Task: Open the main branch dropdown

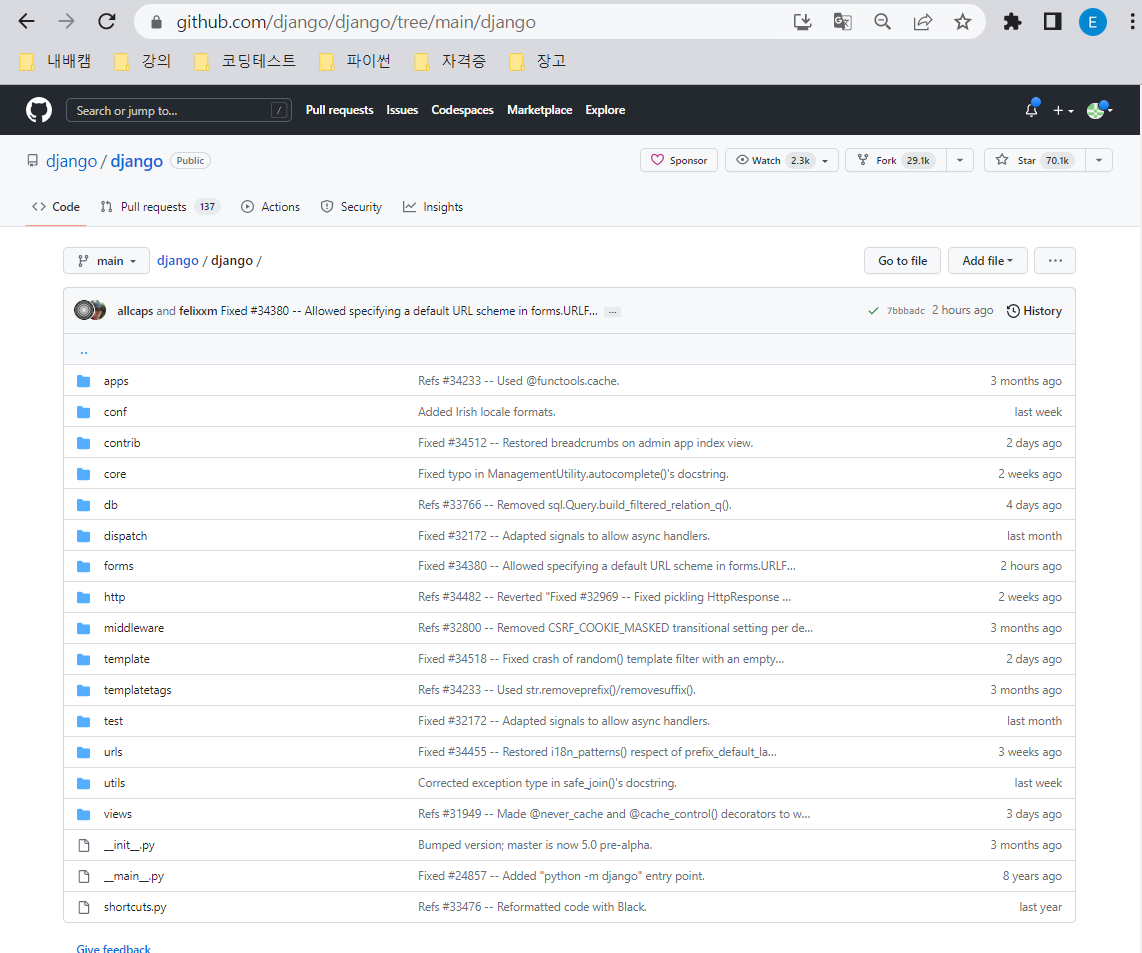Action: (106, 261)
